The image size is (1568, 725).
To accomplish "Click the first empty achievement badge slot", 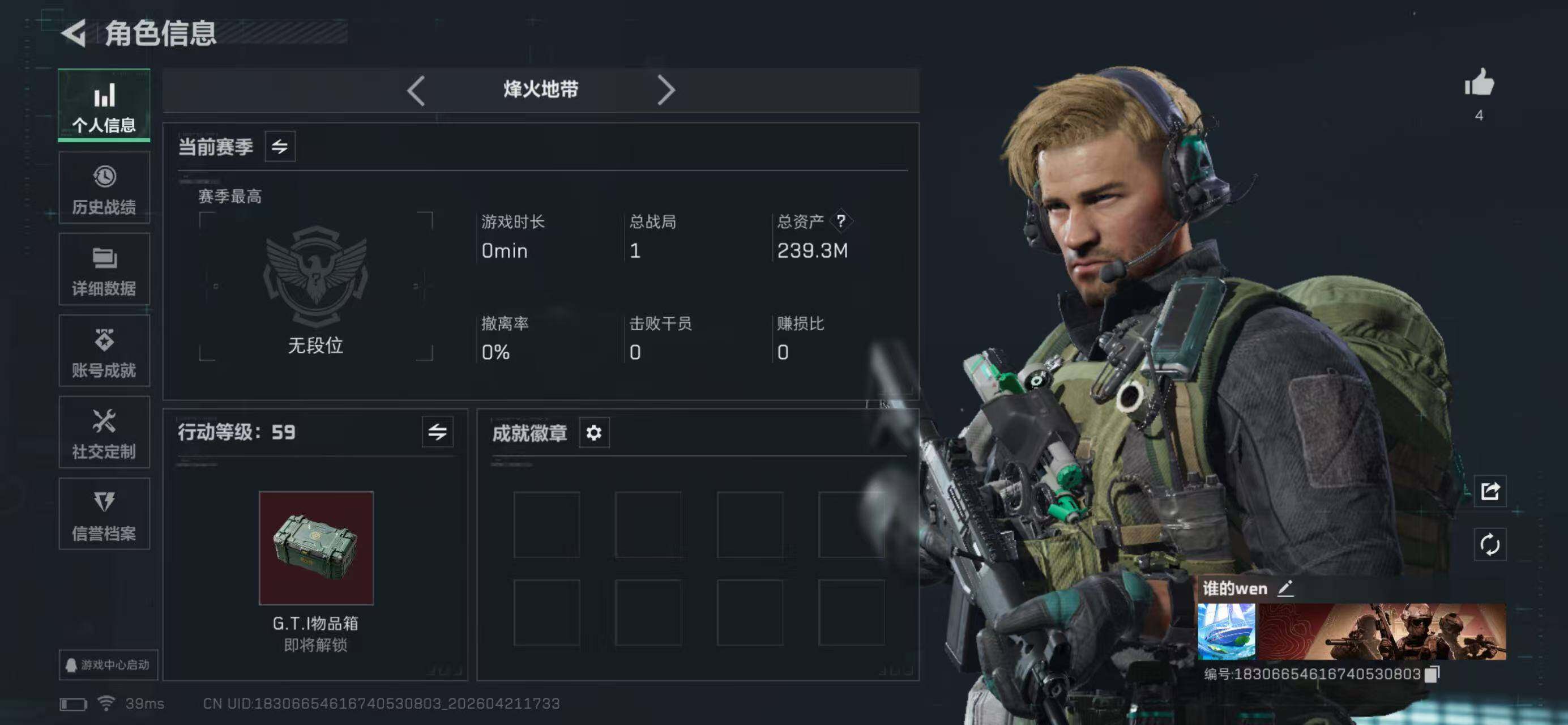I will 546,524.
